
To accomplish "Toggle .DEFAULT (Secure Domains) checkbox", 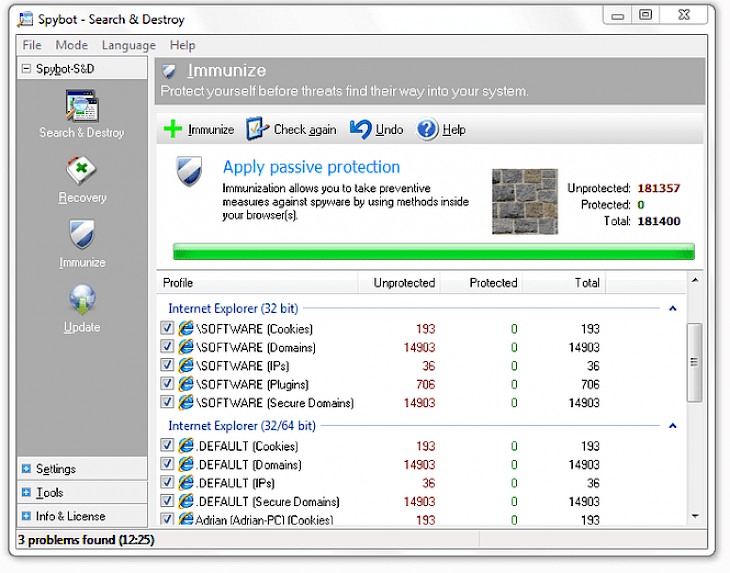I will (167, 501).
